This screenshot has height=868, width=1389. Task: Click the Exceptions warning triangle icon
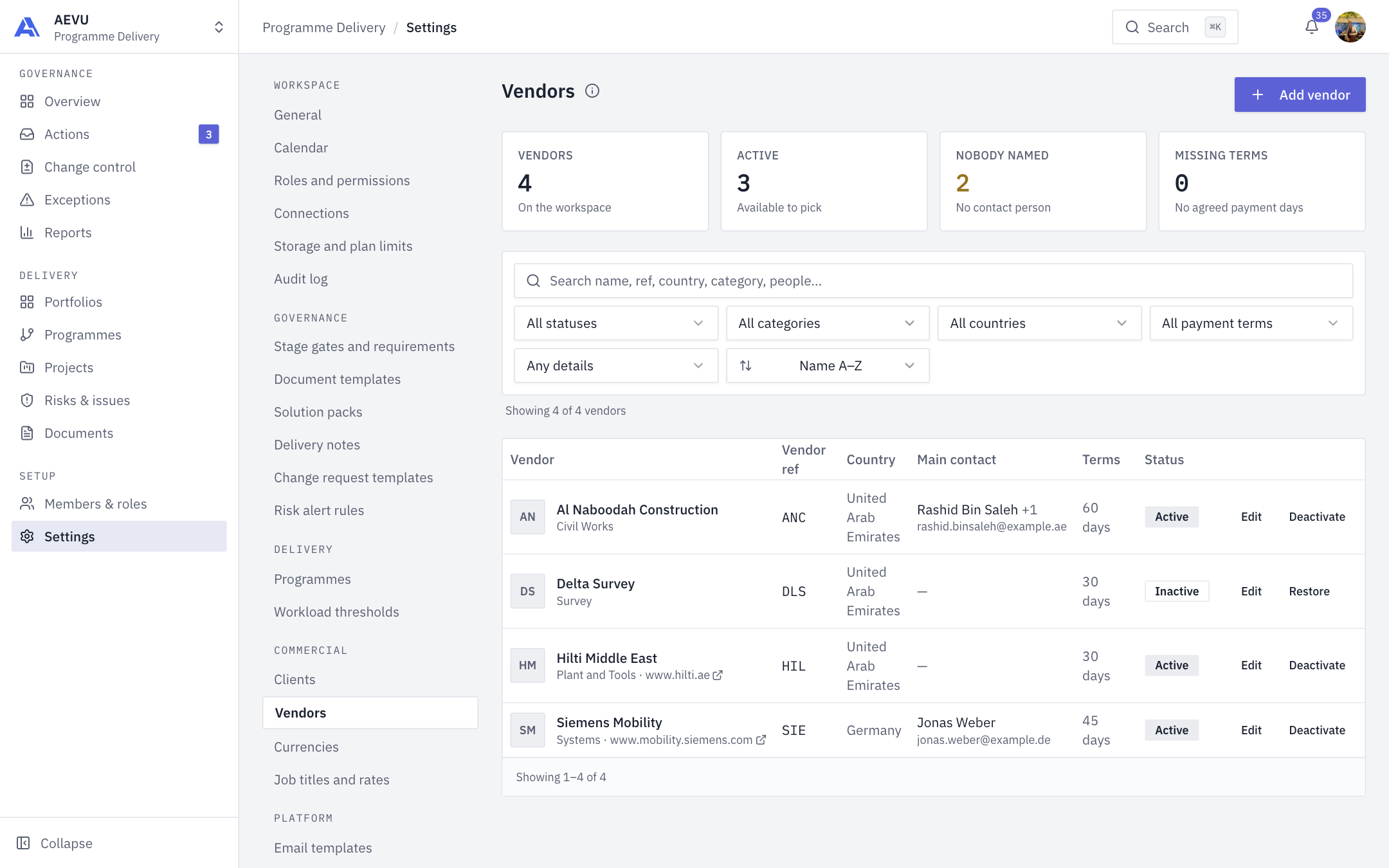tap(27, 200)
